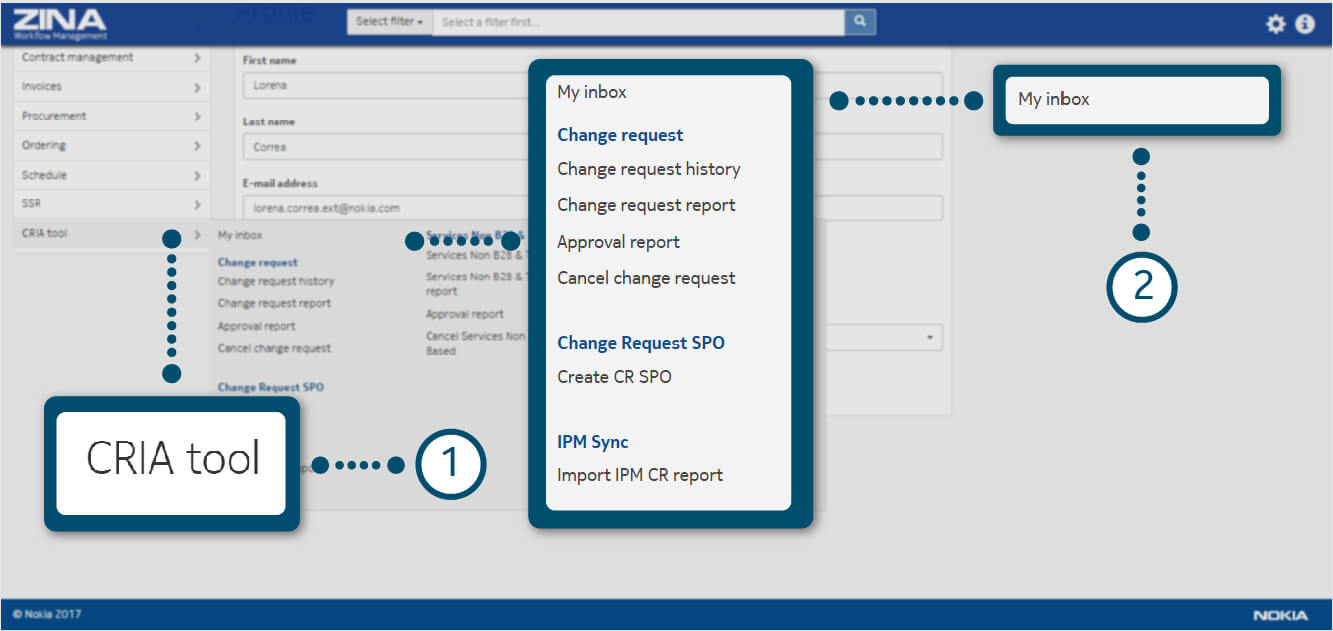The image size is (1333, 631).
Task: Open Change request history link
Action: [648, 169]
